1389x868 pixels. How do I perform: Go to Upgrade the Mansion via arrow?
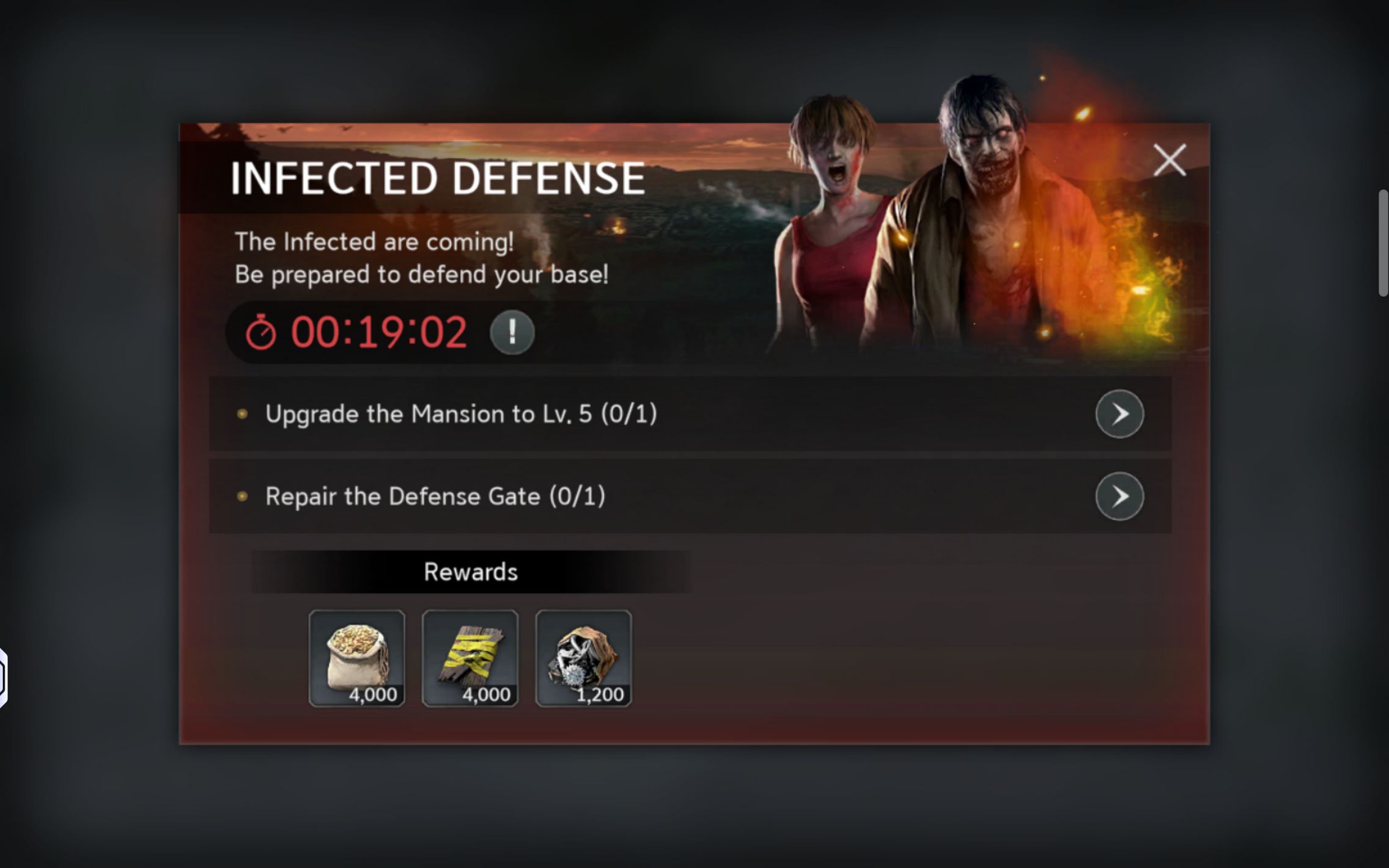(1119, 414)
